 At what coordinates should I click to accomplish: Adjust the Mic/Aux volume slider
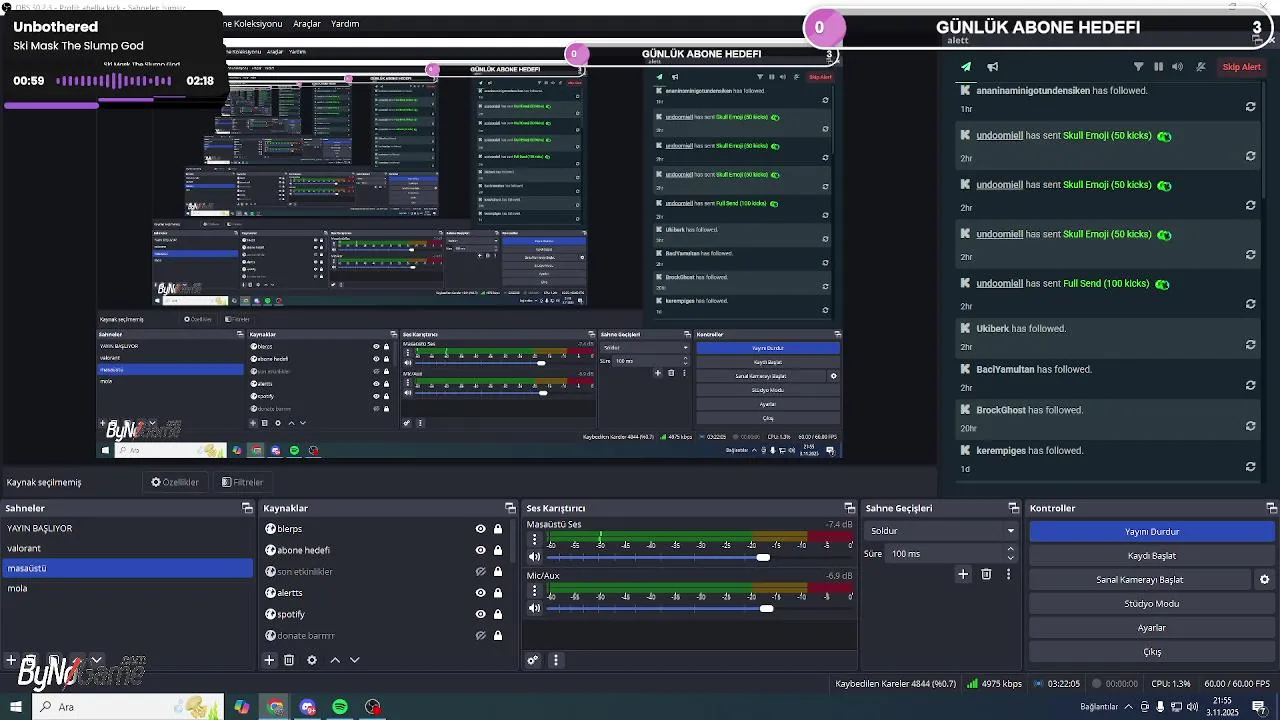pos(766,608)
